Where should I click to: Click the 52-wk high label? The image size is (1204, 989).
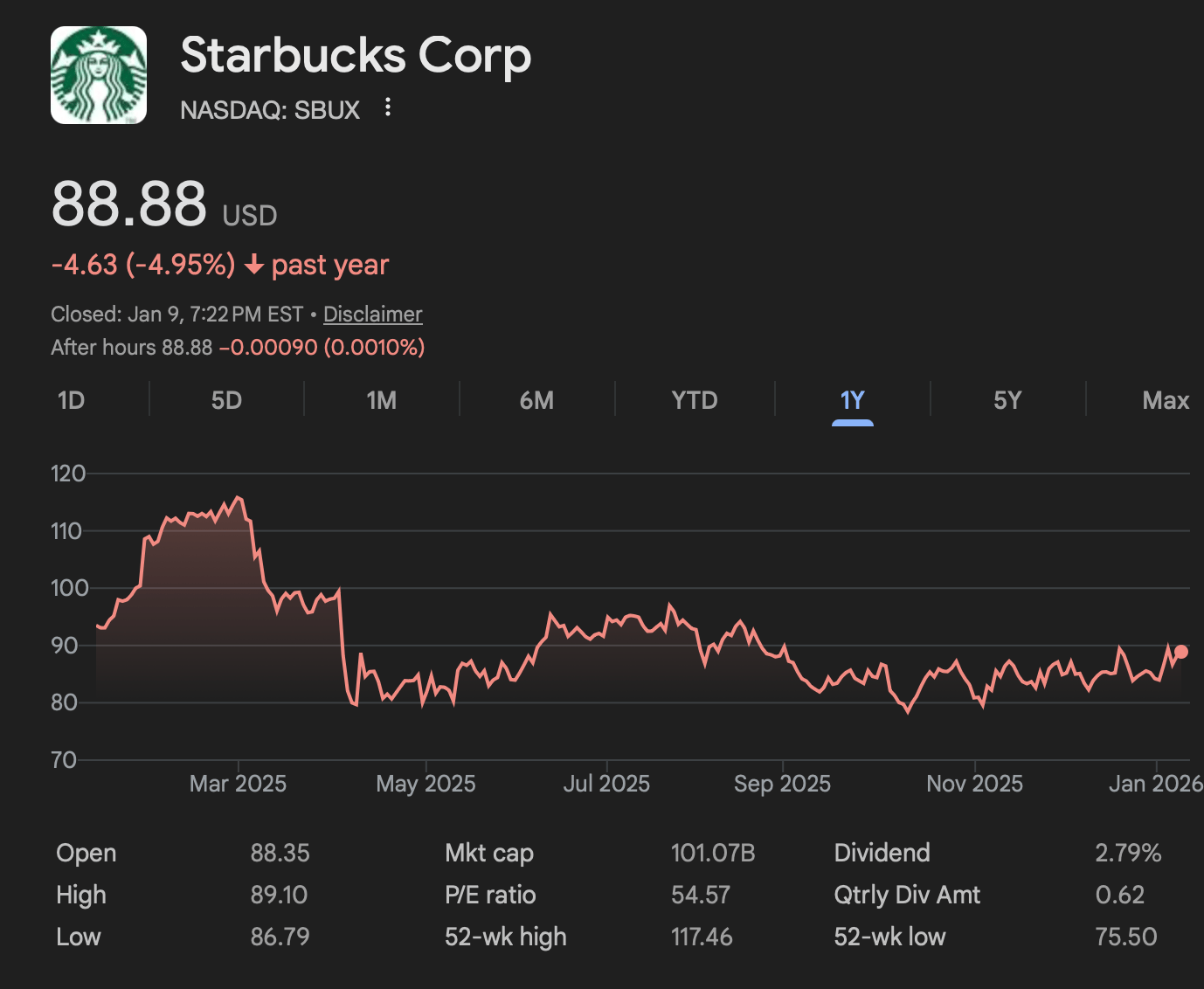point(506,937)
